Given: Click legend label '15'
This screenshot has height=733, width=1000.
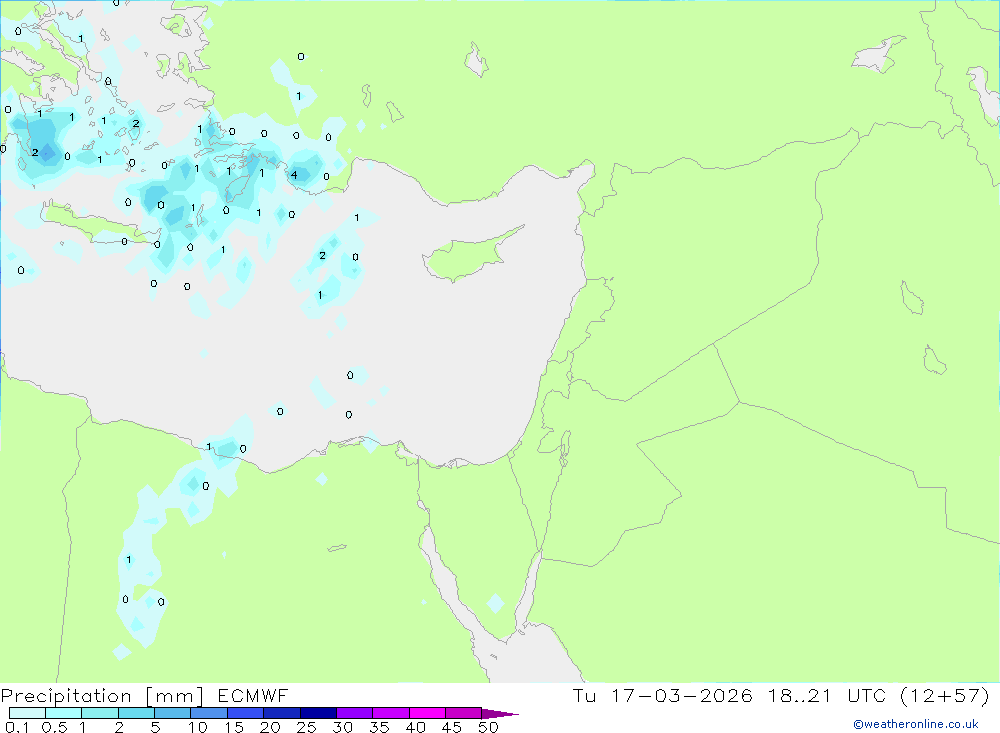Looking at the screenshot, I should [234, 727].
